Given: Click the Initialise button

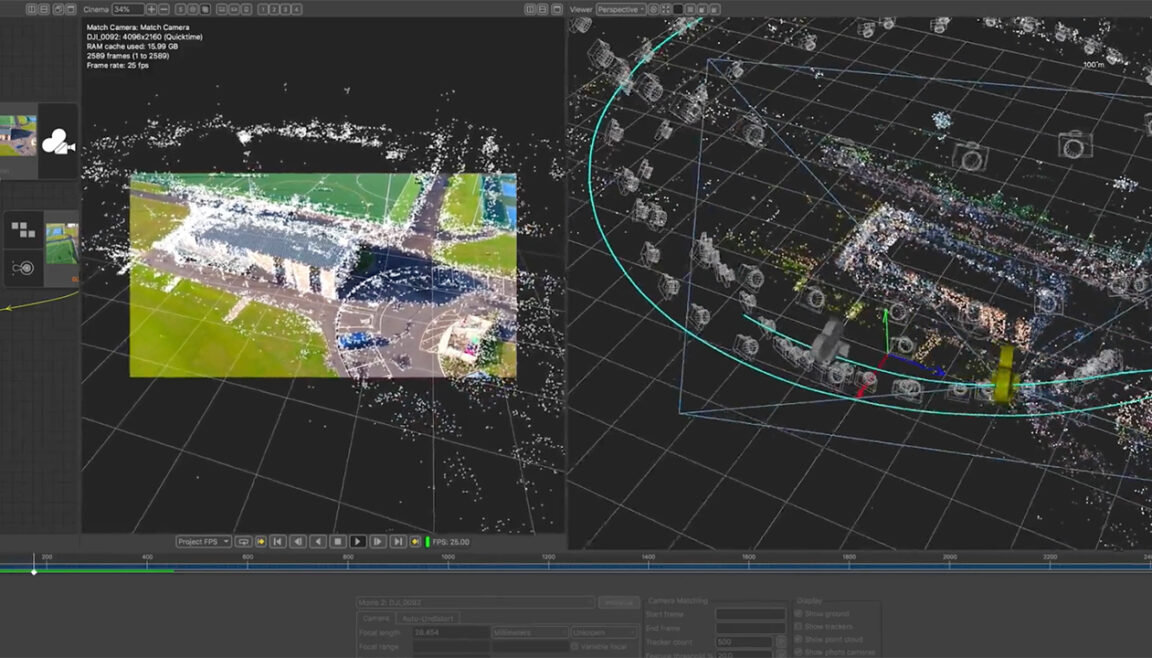Looking at the screenshot, I should (x=618, y=602).
